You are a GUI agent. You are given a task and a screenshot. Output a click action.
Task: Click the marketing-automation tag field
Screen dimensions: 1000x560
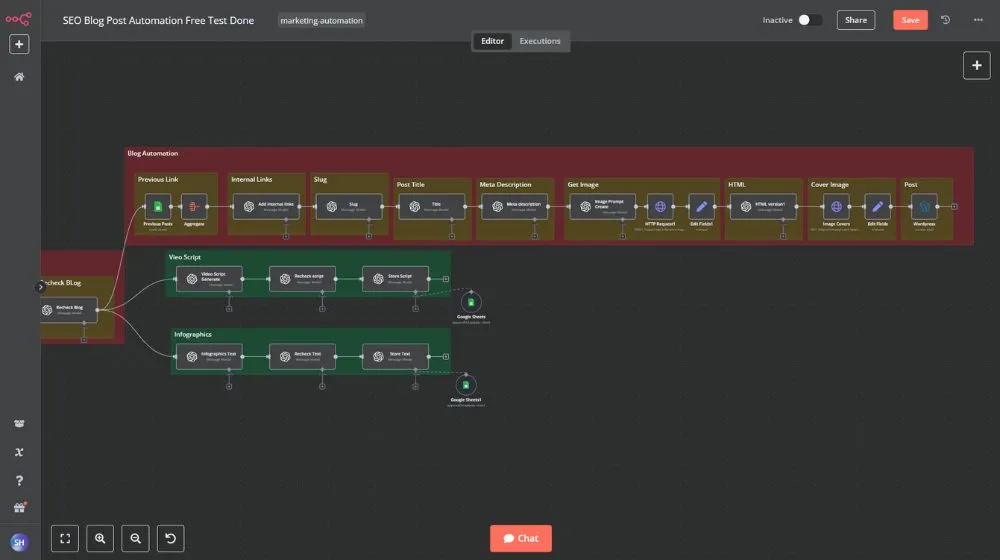[x=321, y=20]
